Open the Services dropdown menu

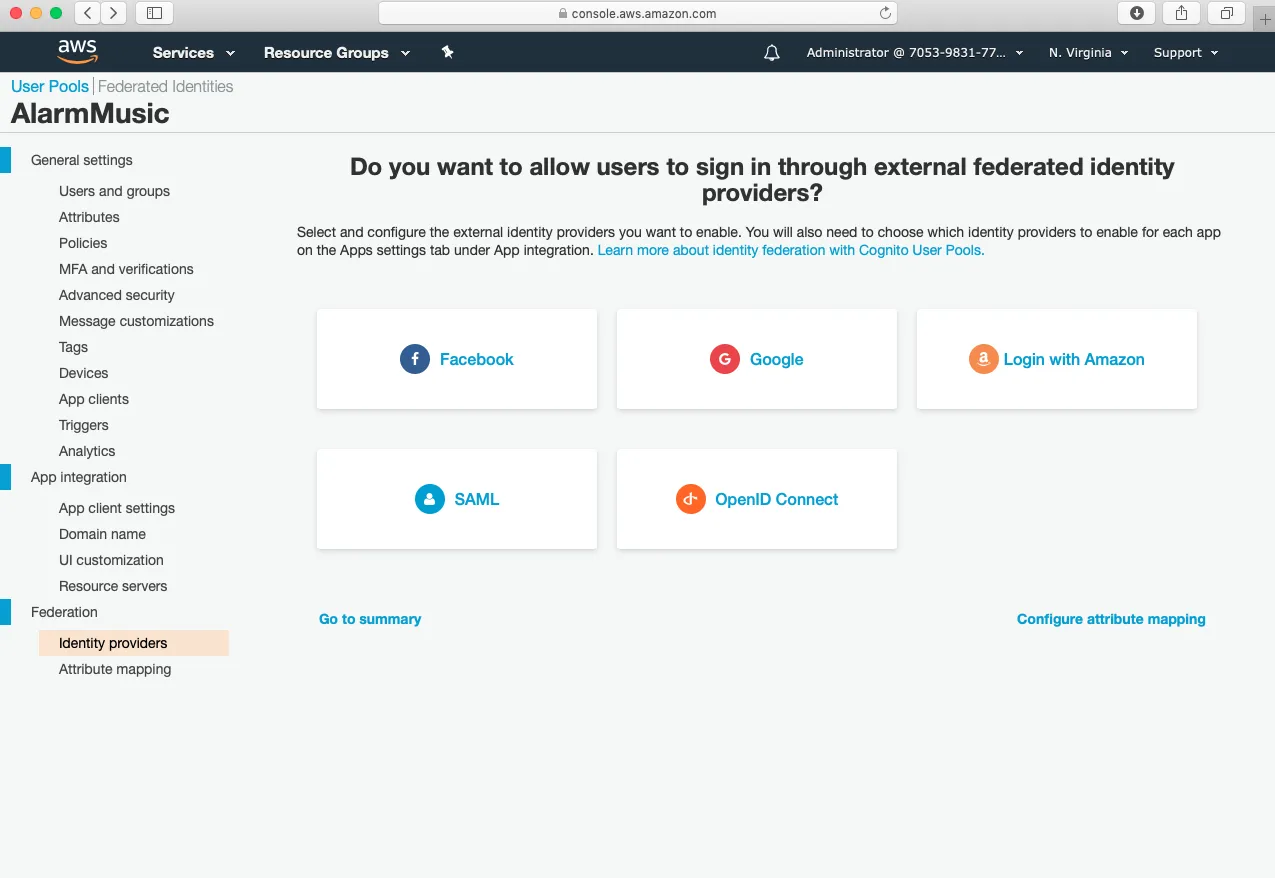coord(194,53)
